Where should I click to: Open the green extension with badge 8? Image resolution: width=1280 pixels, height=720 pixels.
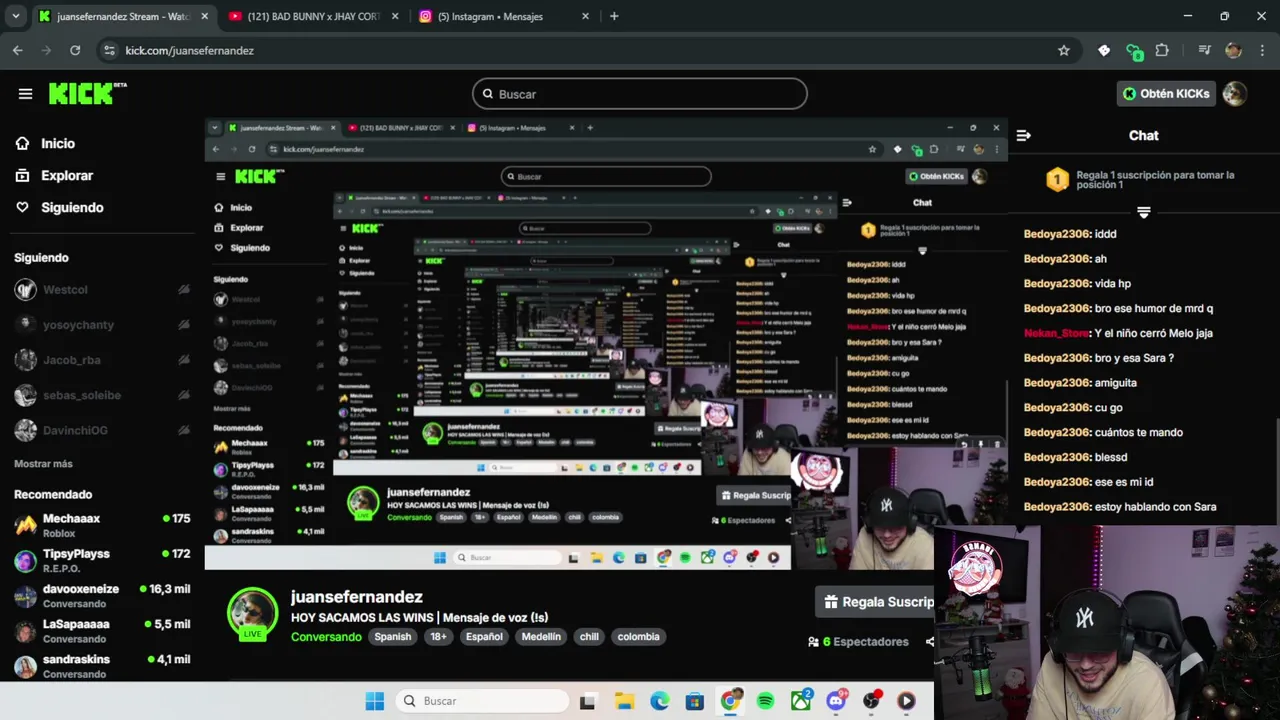(1134, 51)
